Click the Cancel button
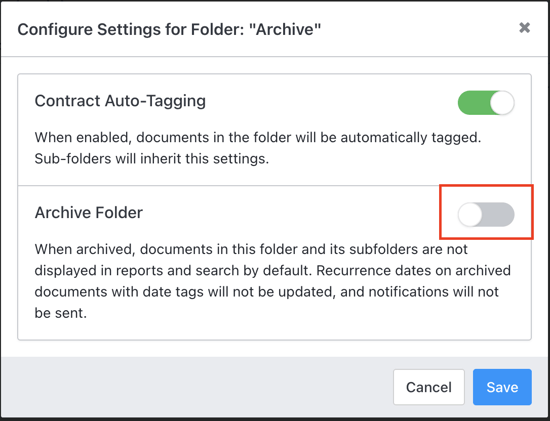550x421 pixels. 429,387
